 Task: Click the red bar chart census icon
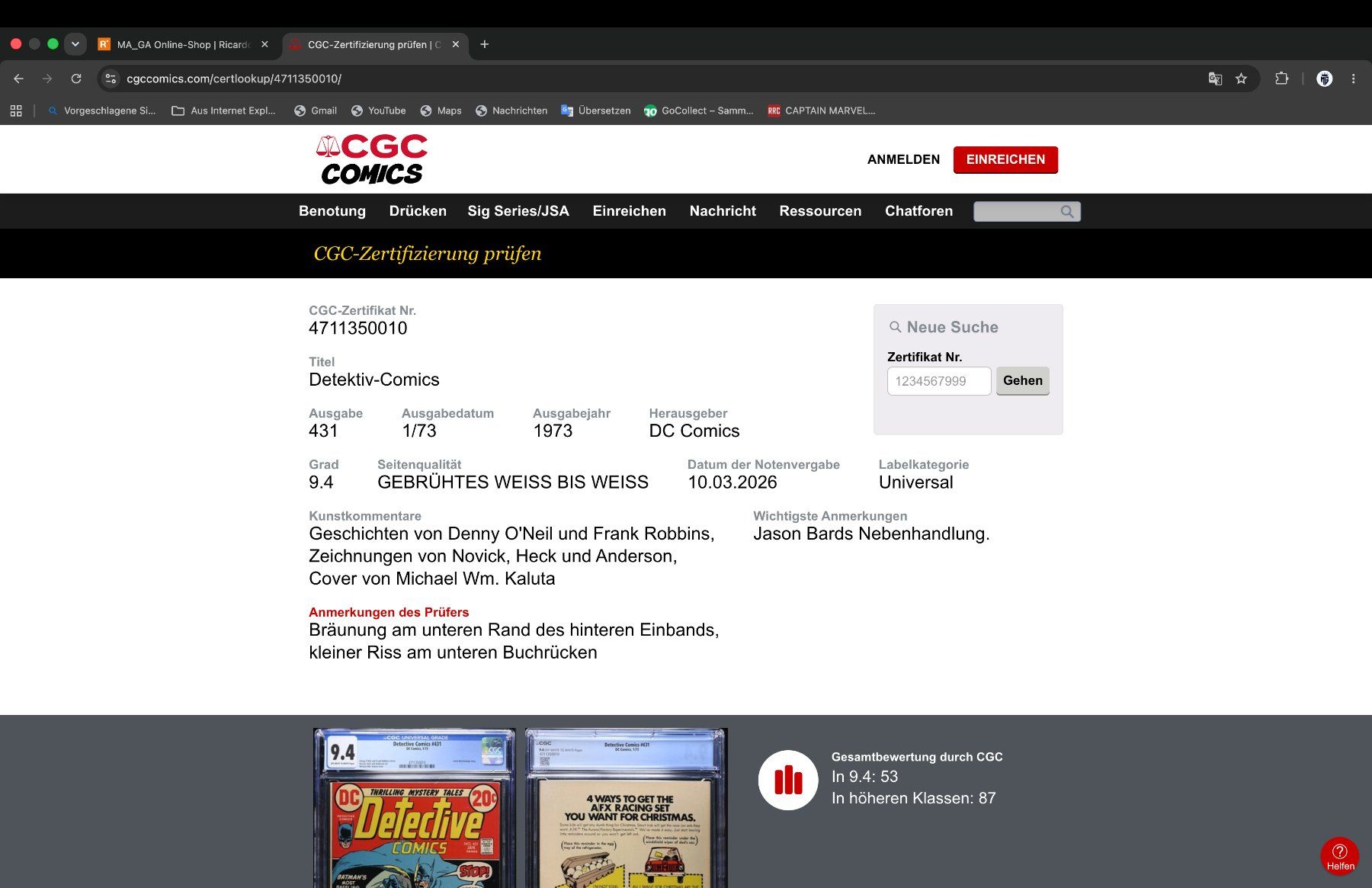(788, 780)
